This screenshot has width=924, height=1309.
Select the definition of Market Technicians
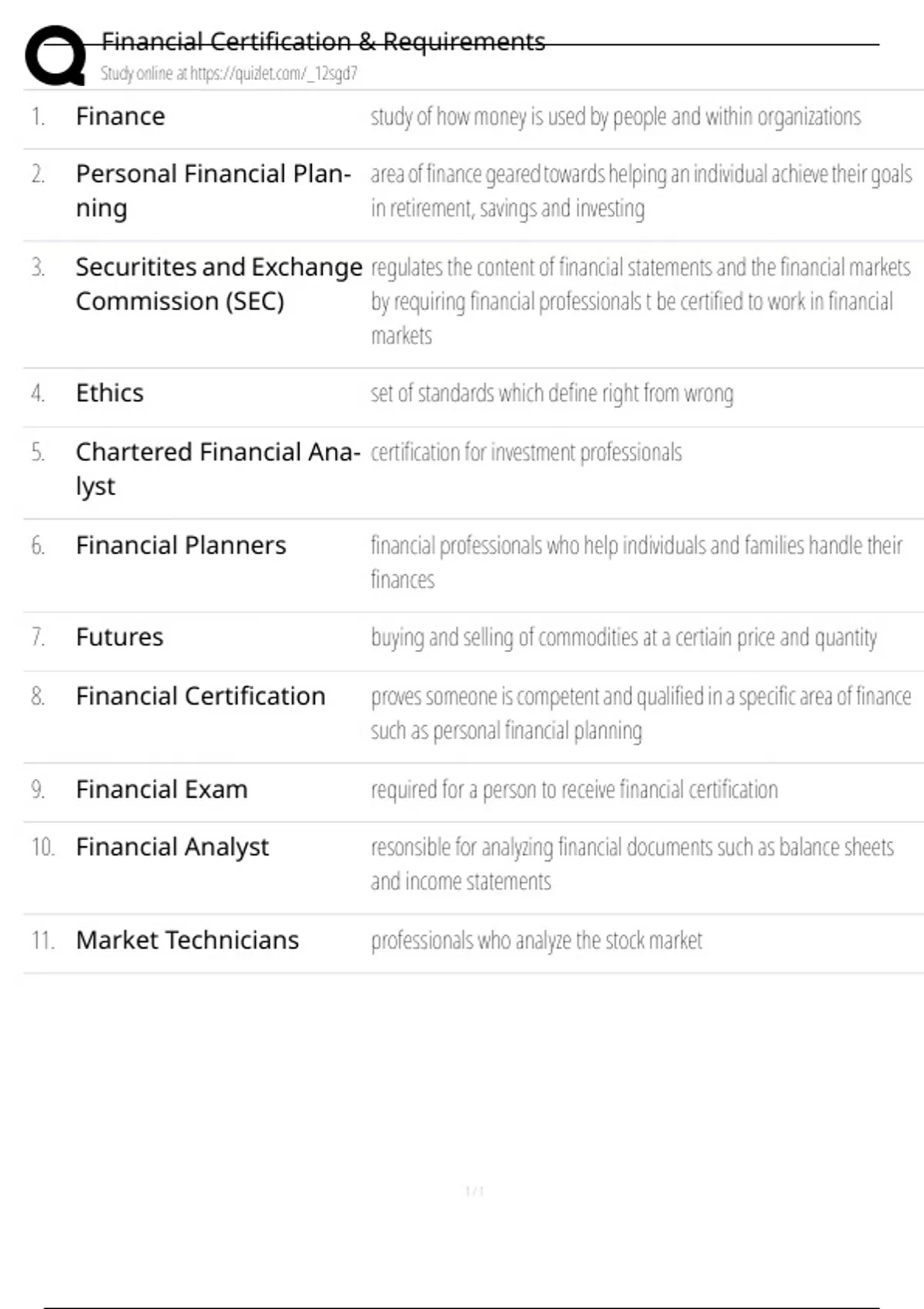(536, 940)
